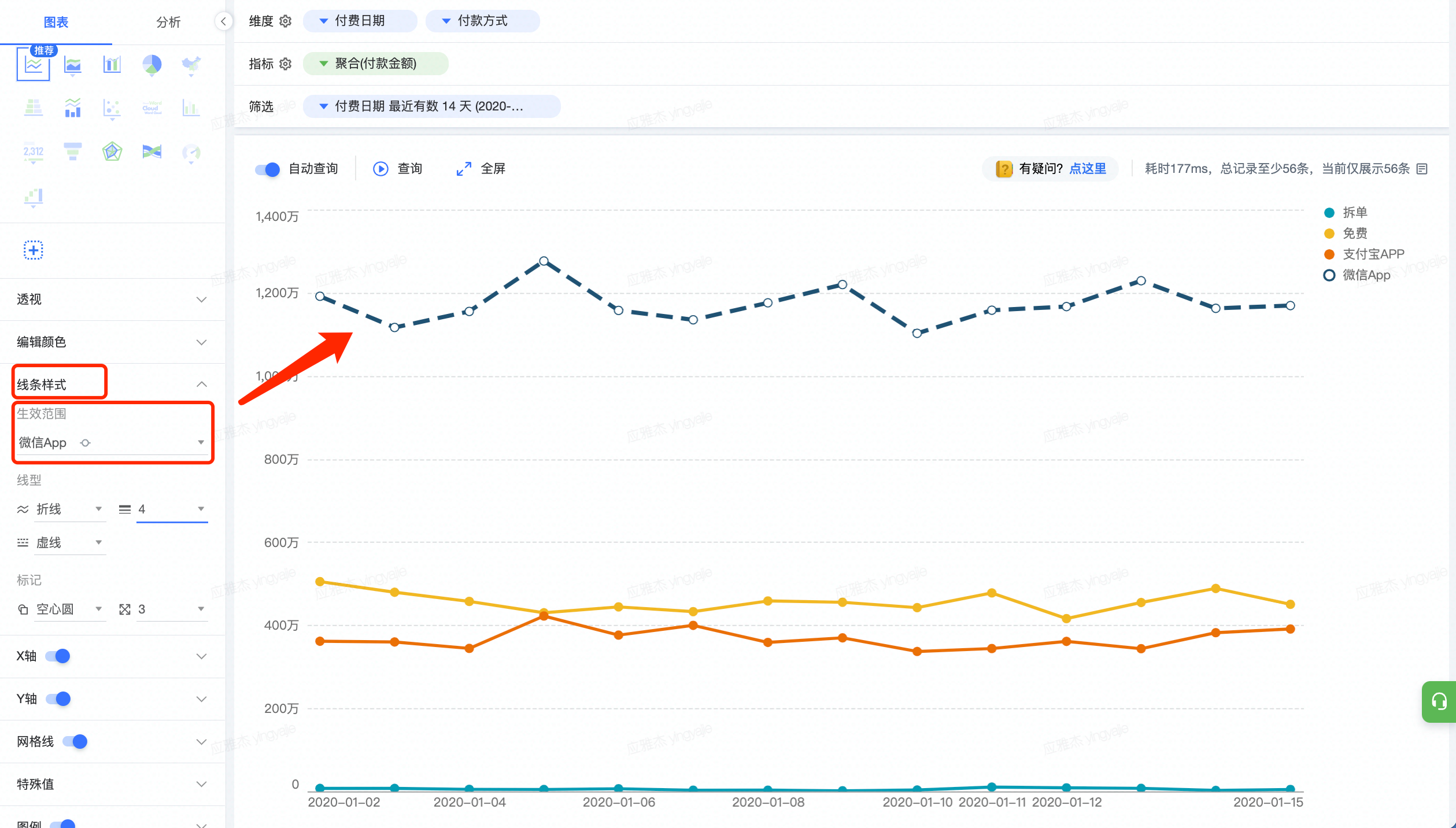The image size is (1456, 828).
Task: Turn off the 网格线 switch
Action: pos(75,741)
